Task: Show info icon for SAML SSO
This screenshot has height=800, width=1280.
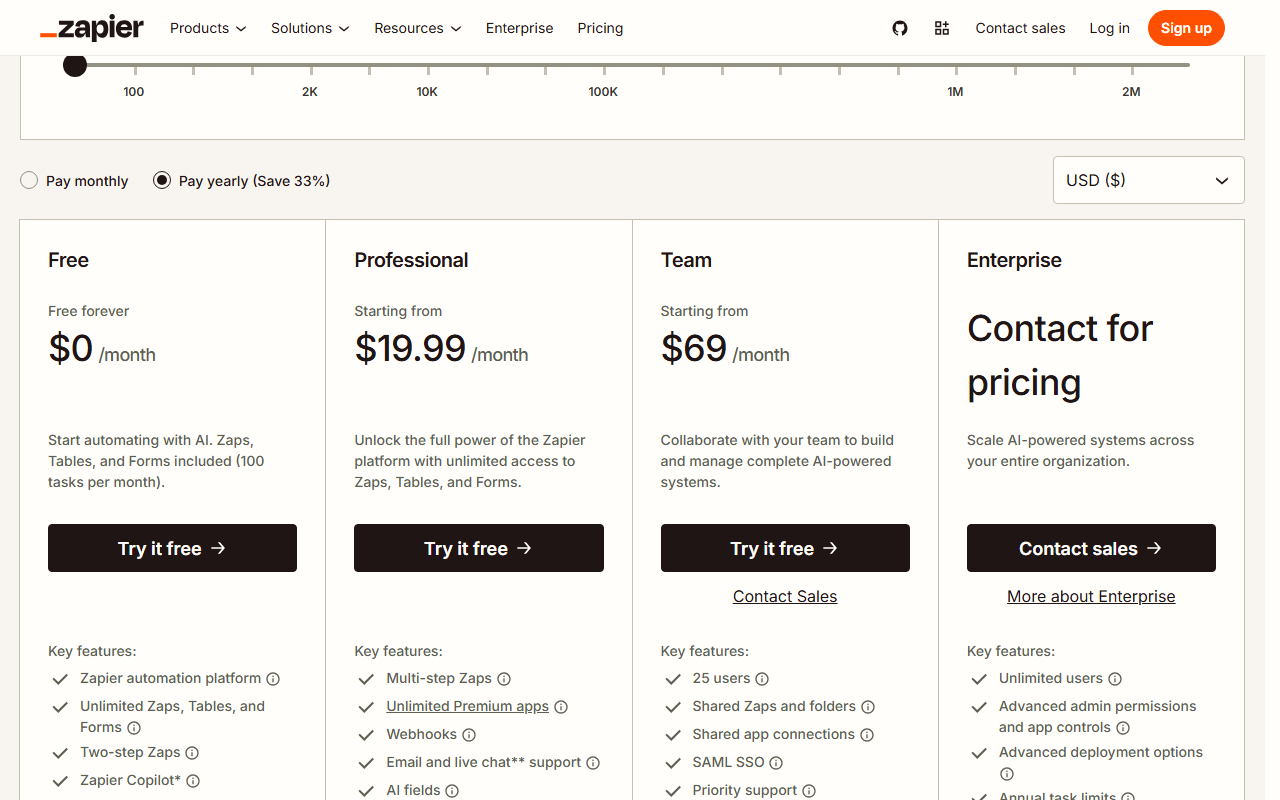Action: tap(776, 763)
